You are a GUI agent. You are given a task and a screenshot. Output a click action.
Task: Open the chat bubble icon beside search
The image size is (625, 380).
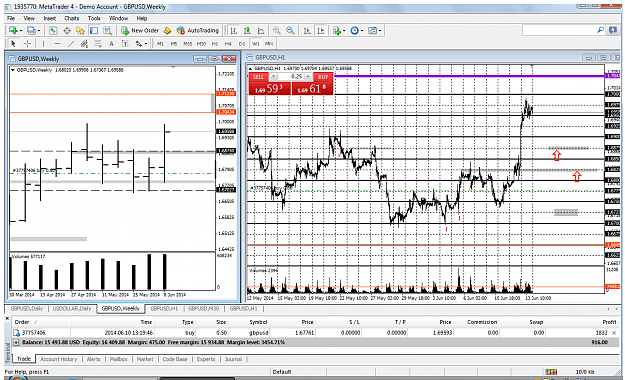(613, 30)
